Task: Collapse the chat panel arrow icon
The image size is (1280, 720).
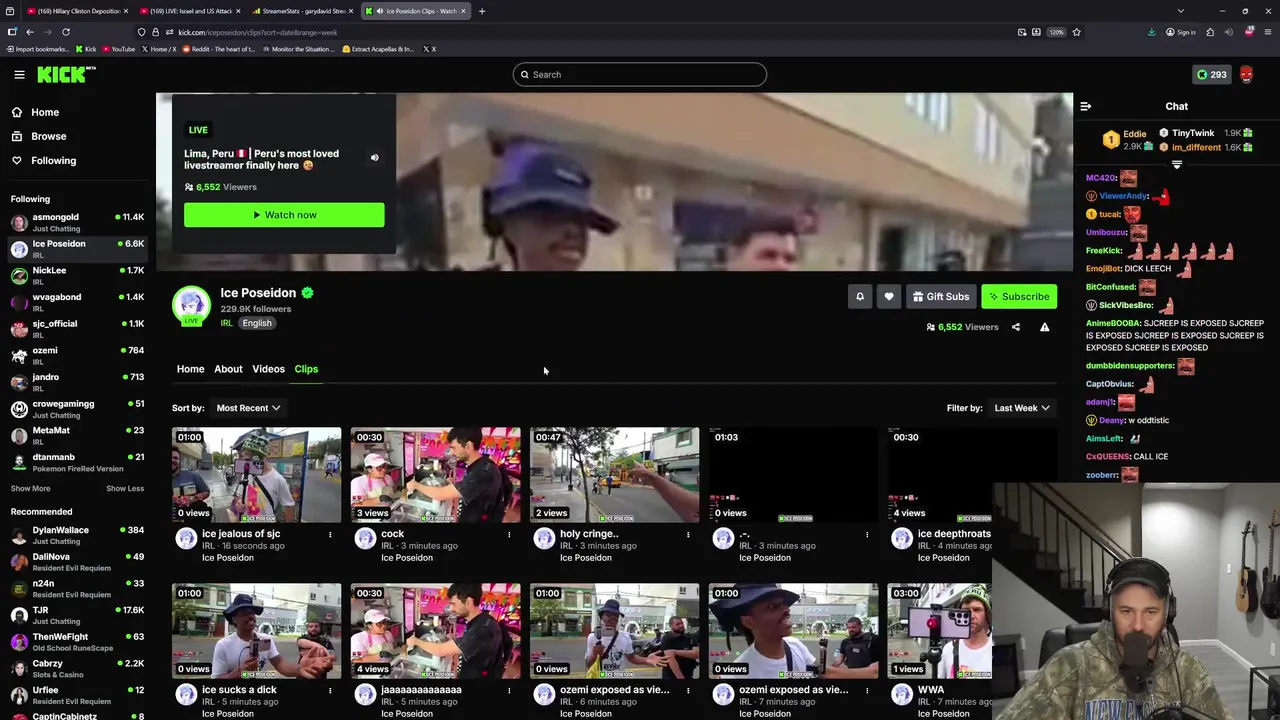Action: pyautogui.click(x=1086, y=106)
